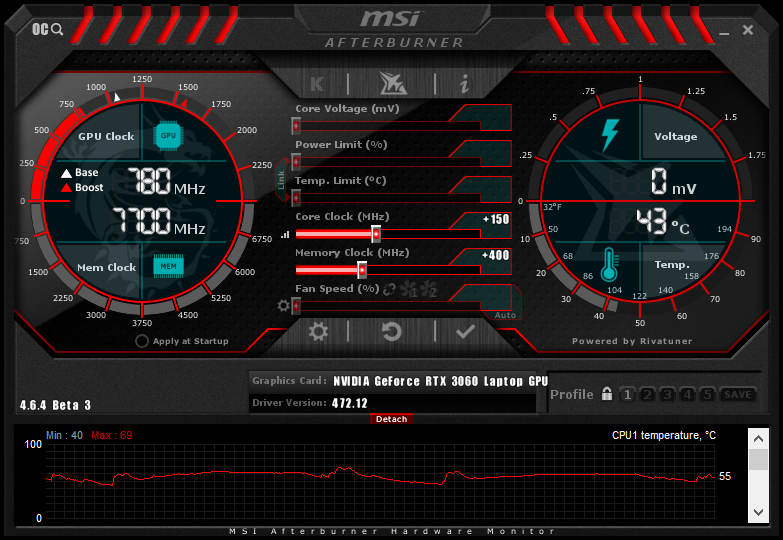783x540 pixels.
Task: Click the monitor scrollbar up arrow
Action: point(758,439)
